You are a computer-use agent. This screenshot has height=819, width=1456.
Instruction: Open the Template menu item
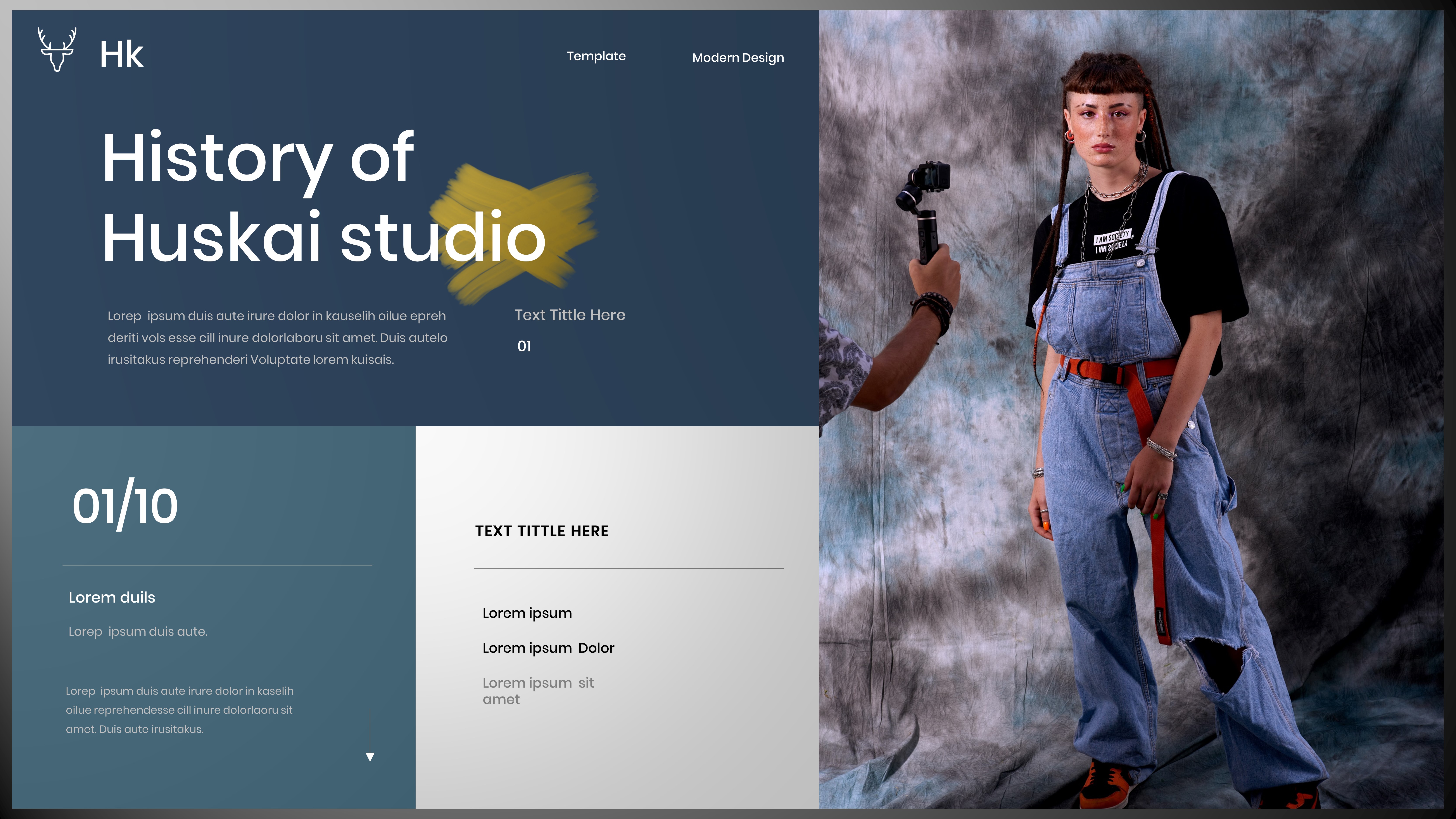(x=596, y=56)
